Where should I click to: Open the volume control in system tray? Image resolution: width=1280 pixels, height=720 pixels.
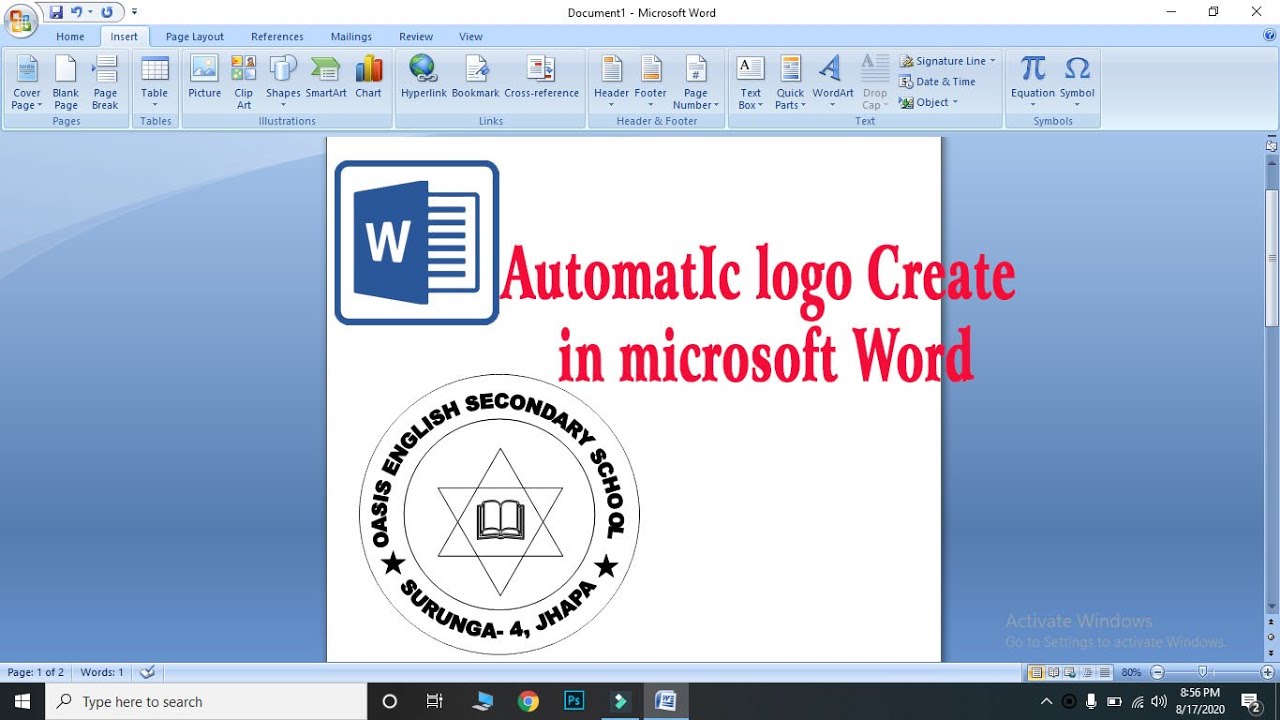pyautogui.click(x=1159, y=701)
